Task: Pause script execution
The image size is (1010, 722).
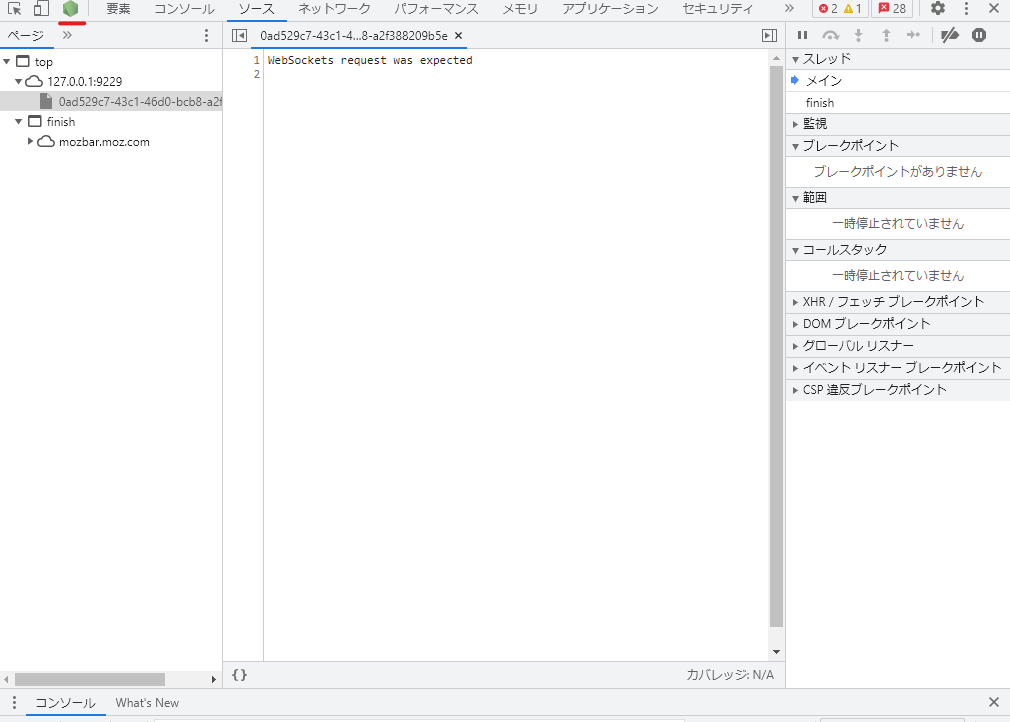Action: [x=803, y=35]
